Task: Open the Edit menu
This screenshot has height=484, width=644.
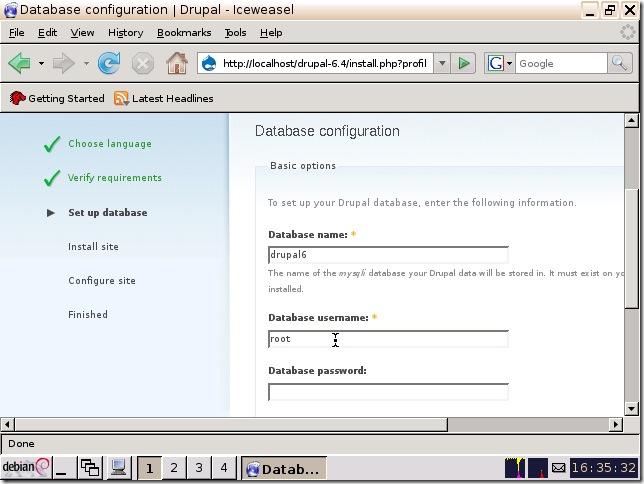Action: (x=47, y=32)
